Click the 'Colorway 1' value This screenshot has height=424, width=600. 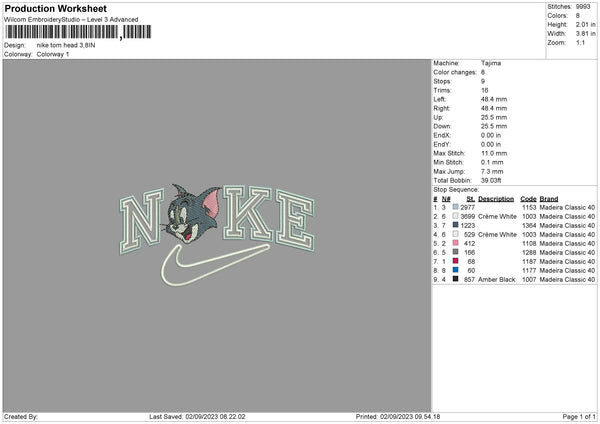tap(53, 54)
